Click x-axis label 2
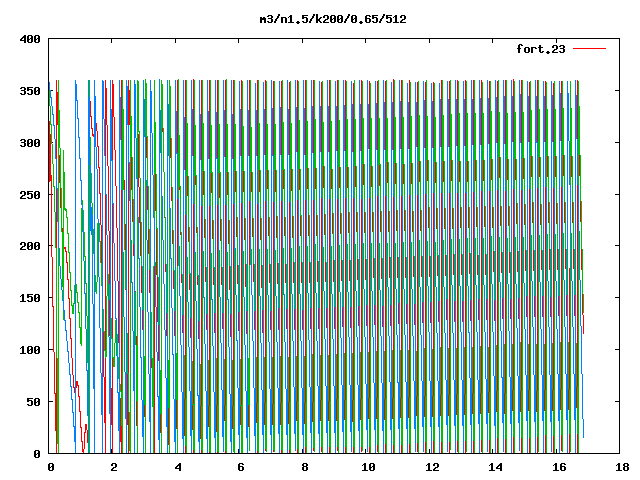 [x=114, y=467]
